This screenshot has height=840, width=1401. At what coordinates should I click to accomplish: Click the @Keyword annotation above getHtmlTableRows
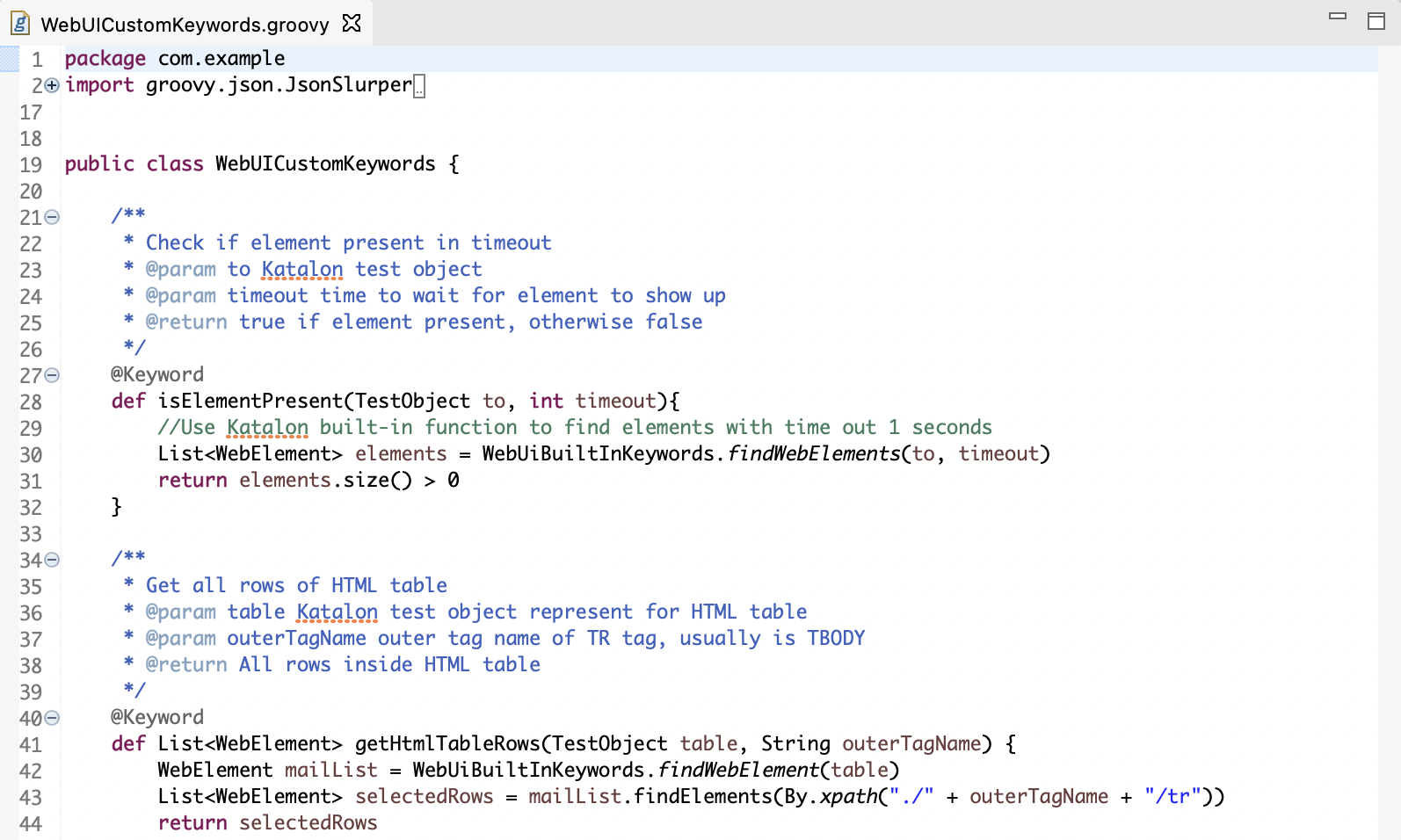(157, 718)
